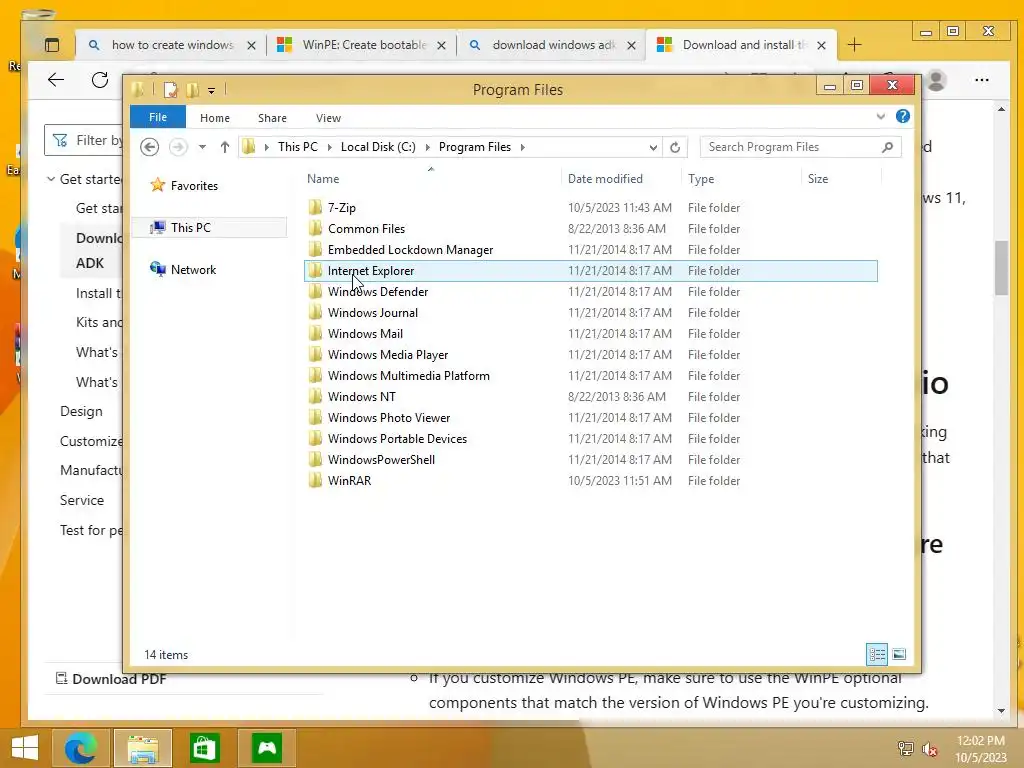
Task: Open File Explorer taskbar icon
Action: pyautogui.click(x=143, y=748)
